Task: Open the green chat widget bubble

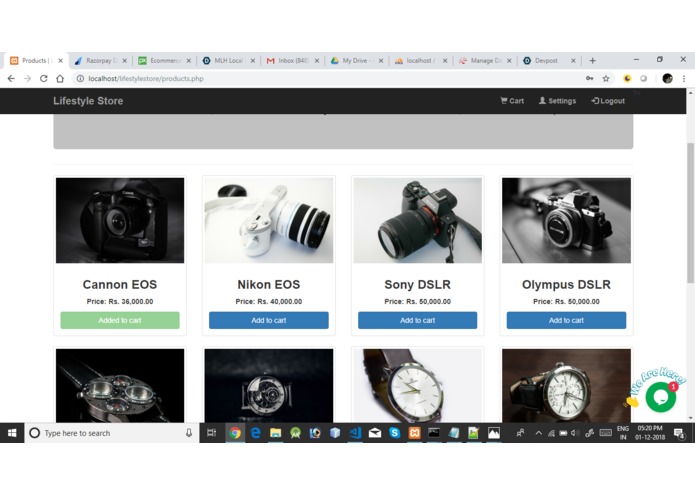Action: point(660,397)
